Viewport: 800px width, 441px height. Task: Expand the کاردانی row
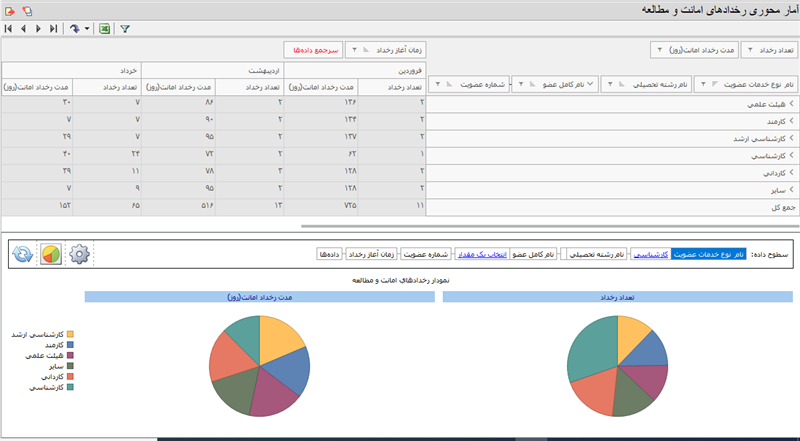point(790,172)
